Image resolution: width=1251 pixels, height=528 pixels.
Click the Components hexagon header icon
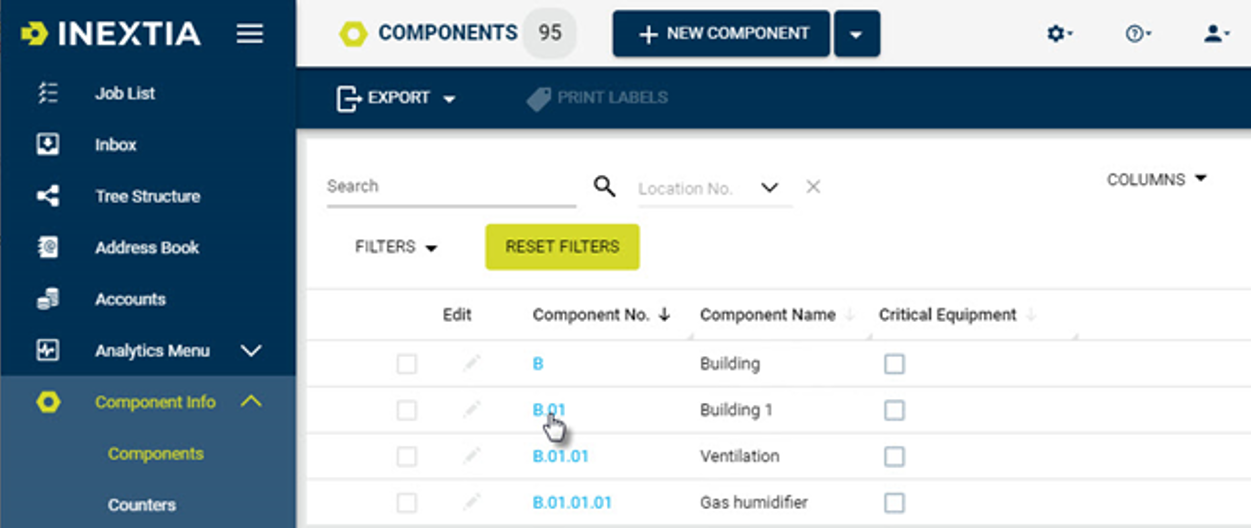(353, 34)
